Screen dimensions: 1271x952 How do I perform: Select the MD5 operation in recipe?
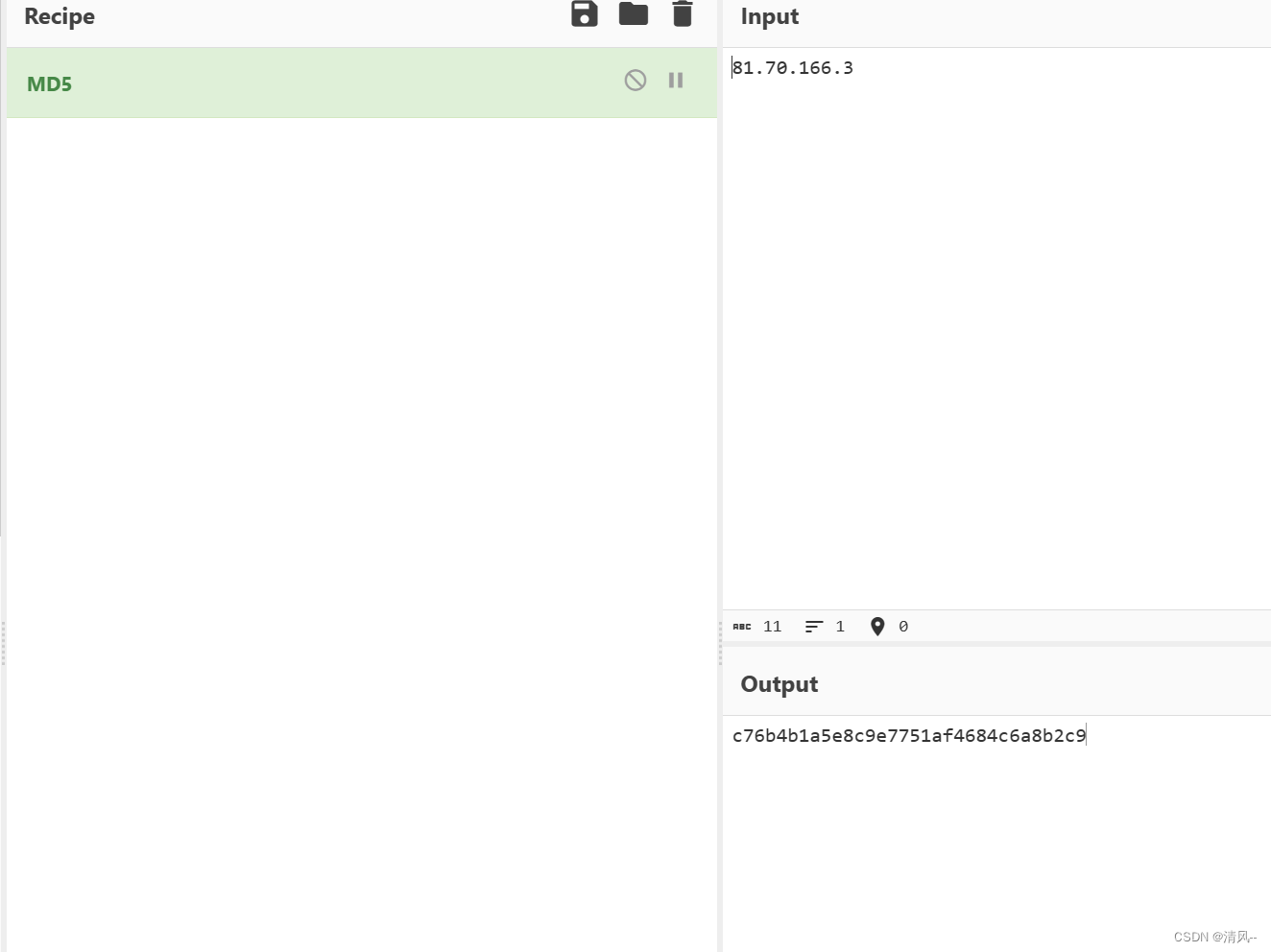click(x=362, y=83)
